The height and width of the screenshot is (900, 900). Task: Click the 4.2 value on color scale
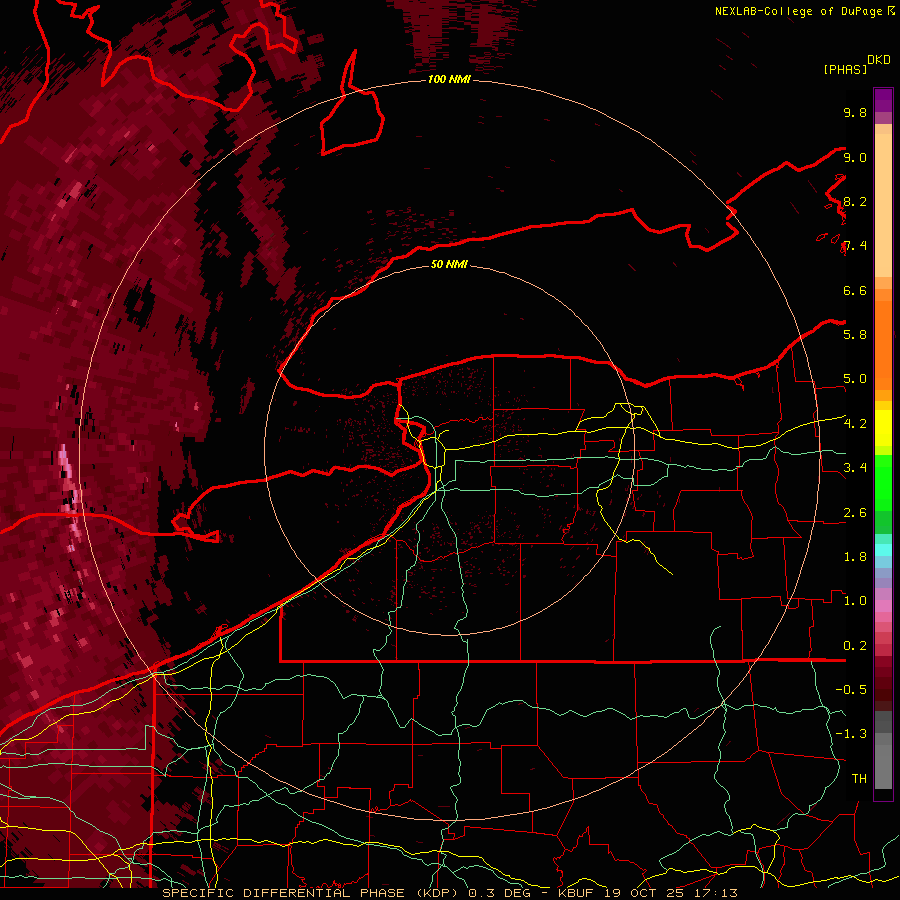pyautogui.click(x=855, y=424)
